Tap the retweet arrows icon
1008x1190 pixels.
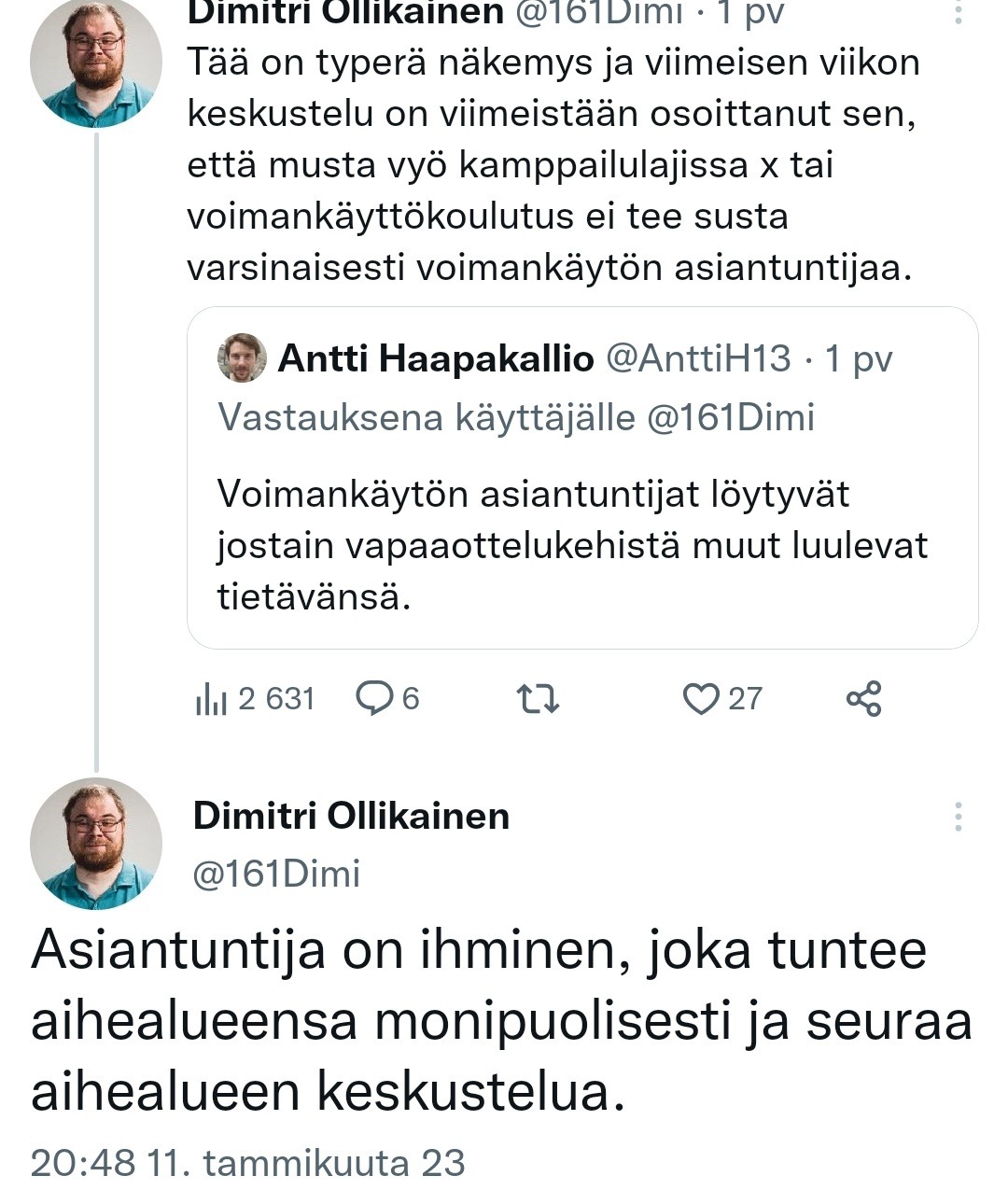[x=539, y=699]
